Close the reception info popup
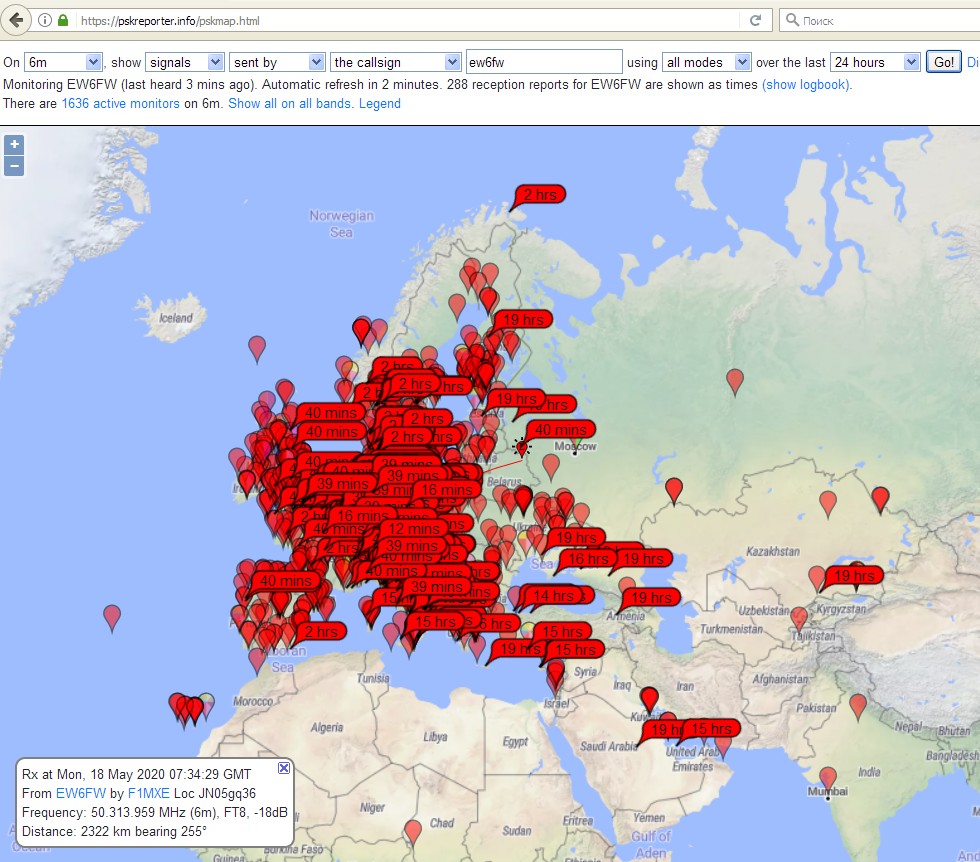The width and height of the screenshot is (980, 862). coord(283,767)
